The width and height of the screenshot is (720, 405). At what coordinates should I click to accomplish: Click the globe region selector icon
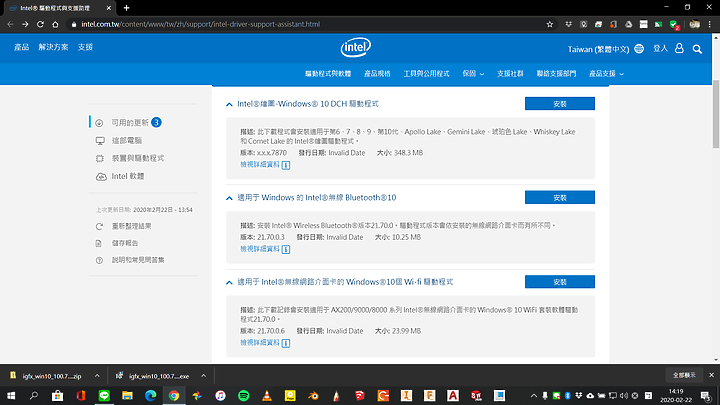pos(639,49)
